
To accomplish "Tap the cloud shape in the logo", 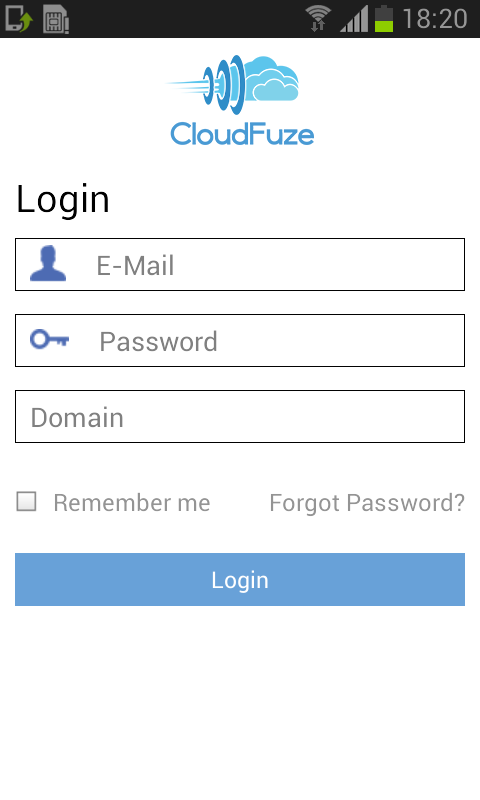I will tap(271, 79).
